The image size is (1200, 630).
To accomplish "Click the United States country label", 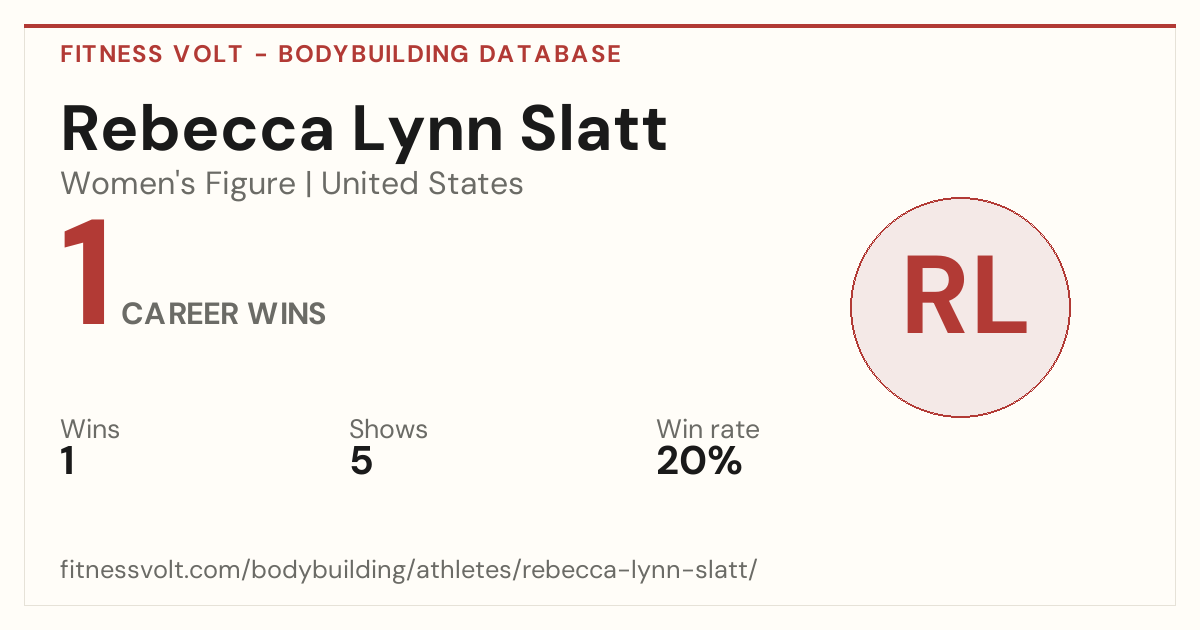I will click(422, 184).
